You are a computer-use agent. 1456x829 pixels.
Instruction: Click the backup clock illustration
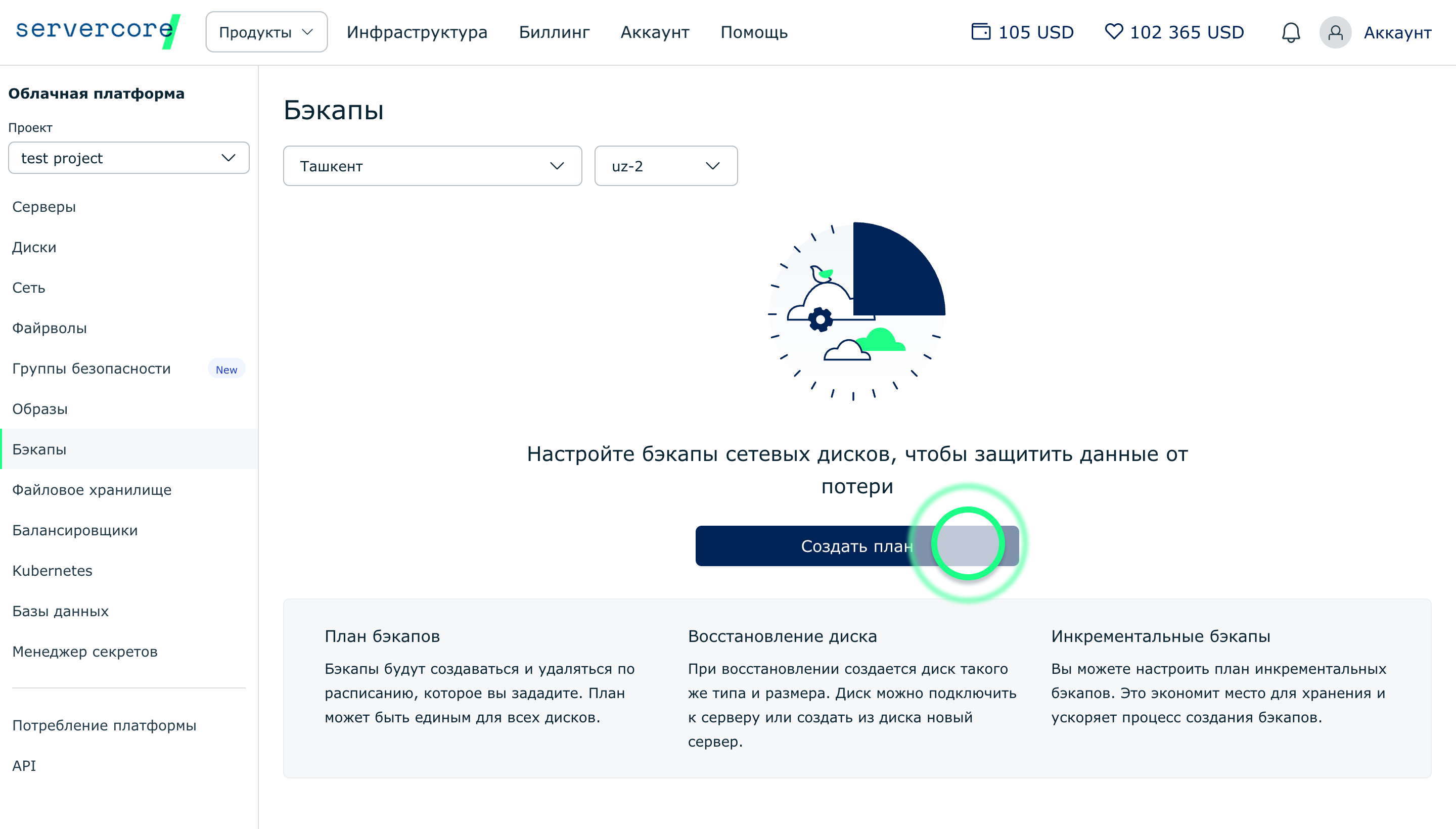pyautogui.click(x=856, y=311)
